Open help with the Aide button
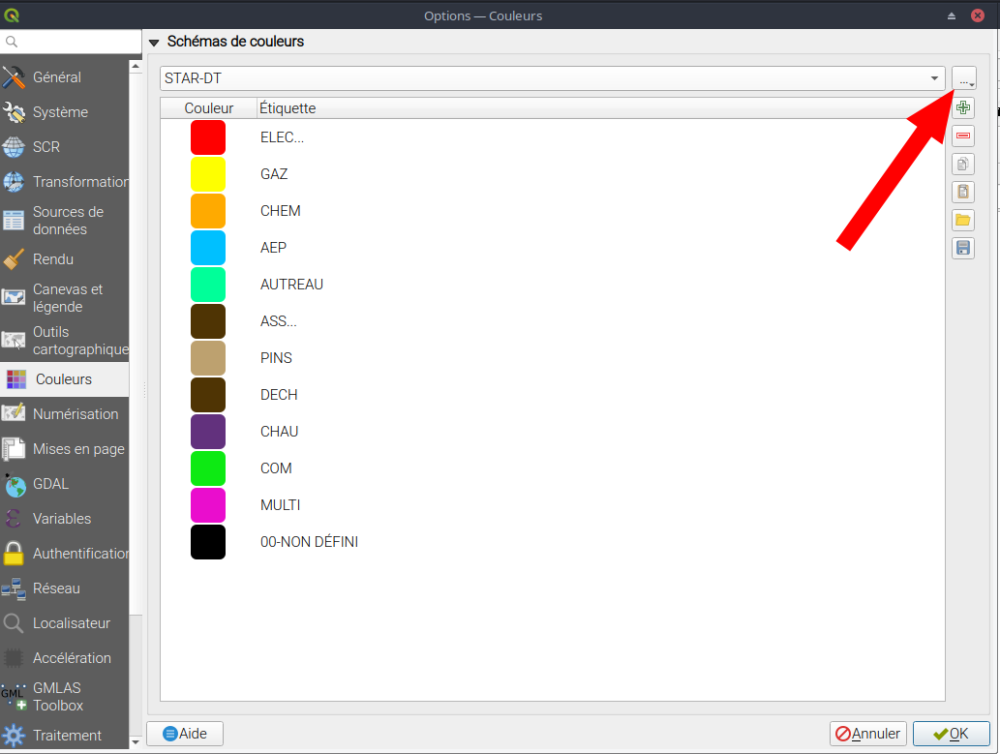This screenshot has height=754, width=1000. (x=185, y=734)
